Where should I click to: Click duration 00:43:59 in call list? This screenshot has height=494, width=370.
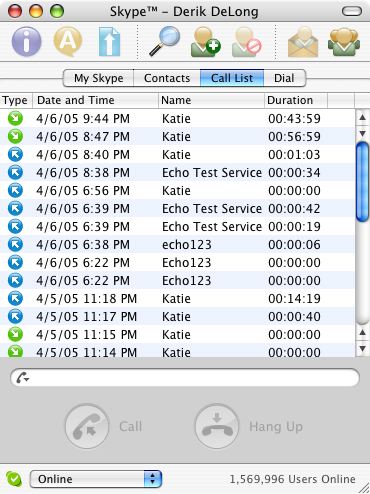[294, 119]
